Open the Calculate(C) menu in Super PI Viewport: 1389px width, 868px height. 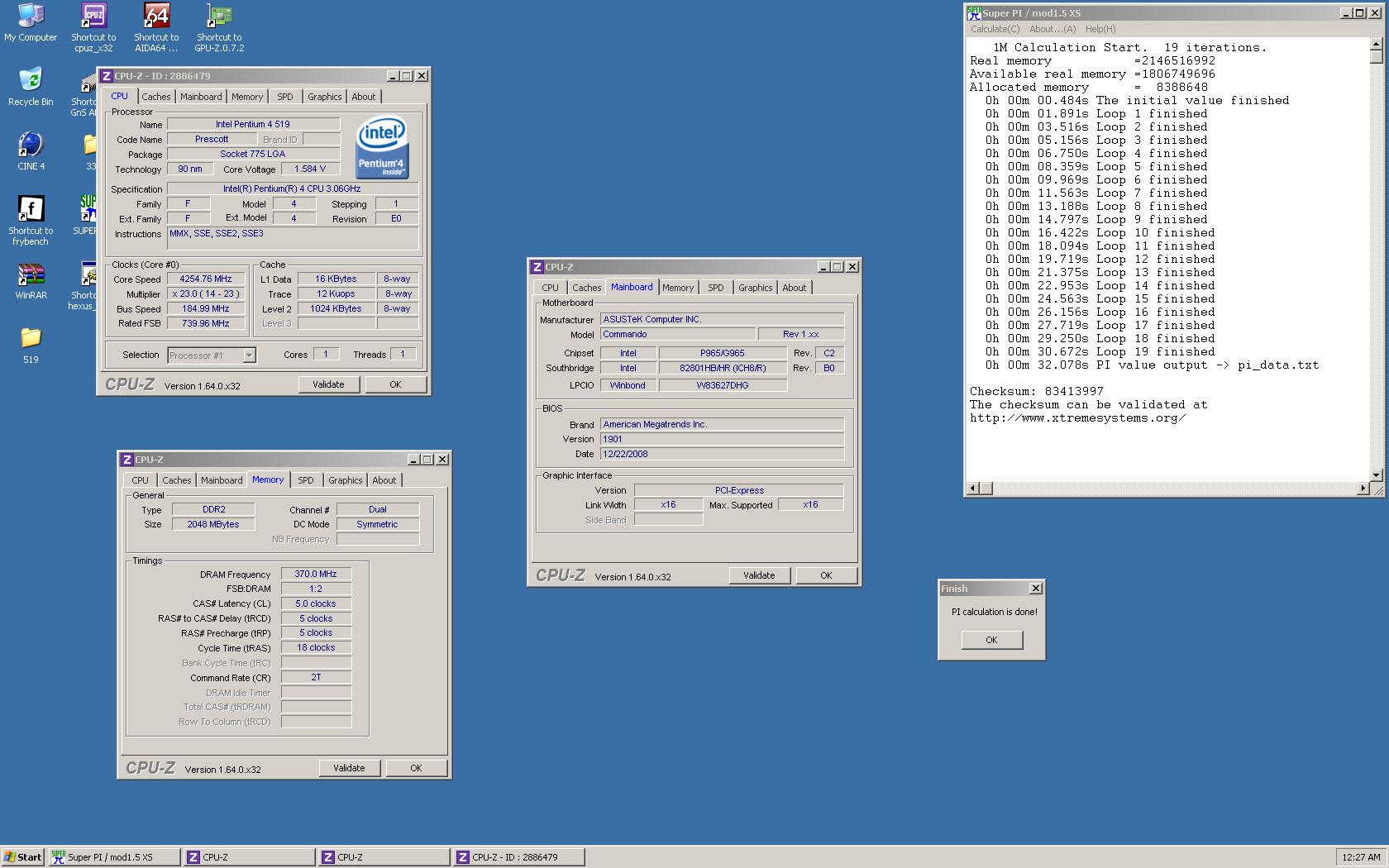(x=995, y=29)
